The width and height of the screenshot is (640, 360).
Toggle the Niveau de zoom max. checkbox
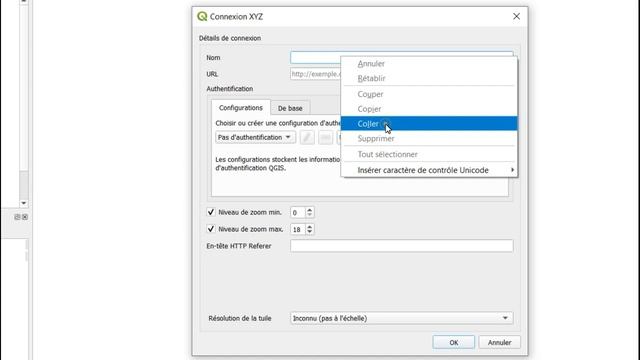211,229
